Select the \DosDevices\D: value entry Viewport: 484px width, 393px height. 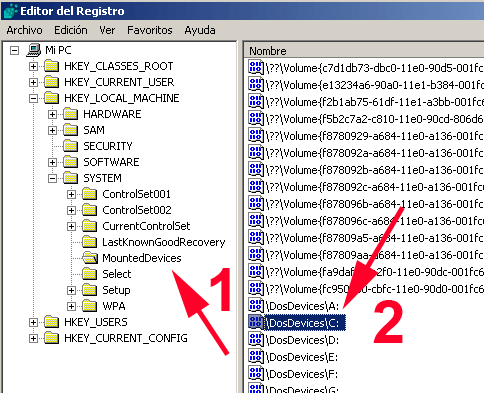click(303, 340)
